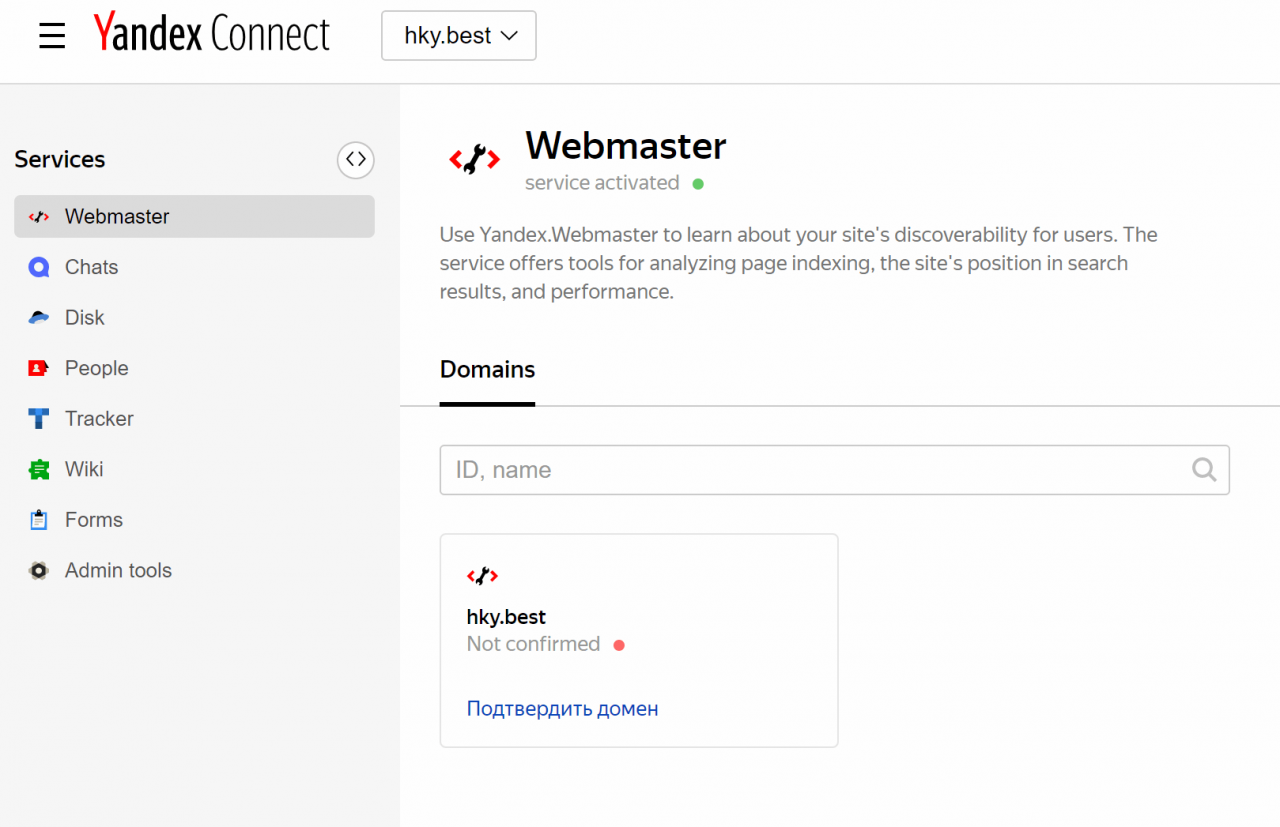Click the magnifier search icon

[1204, 470]
